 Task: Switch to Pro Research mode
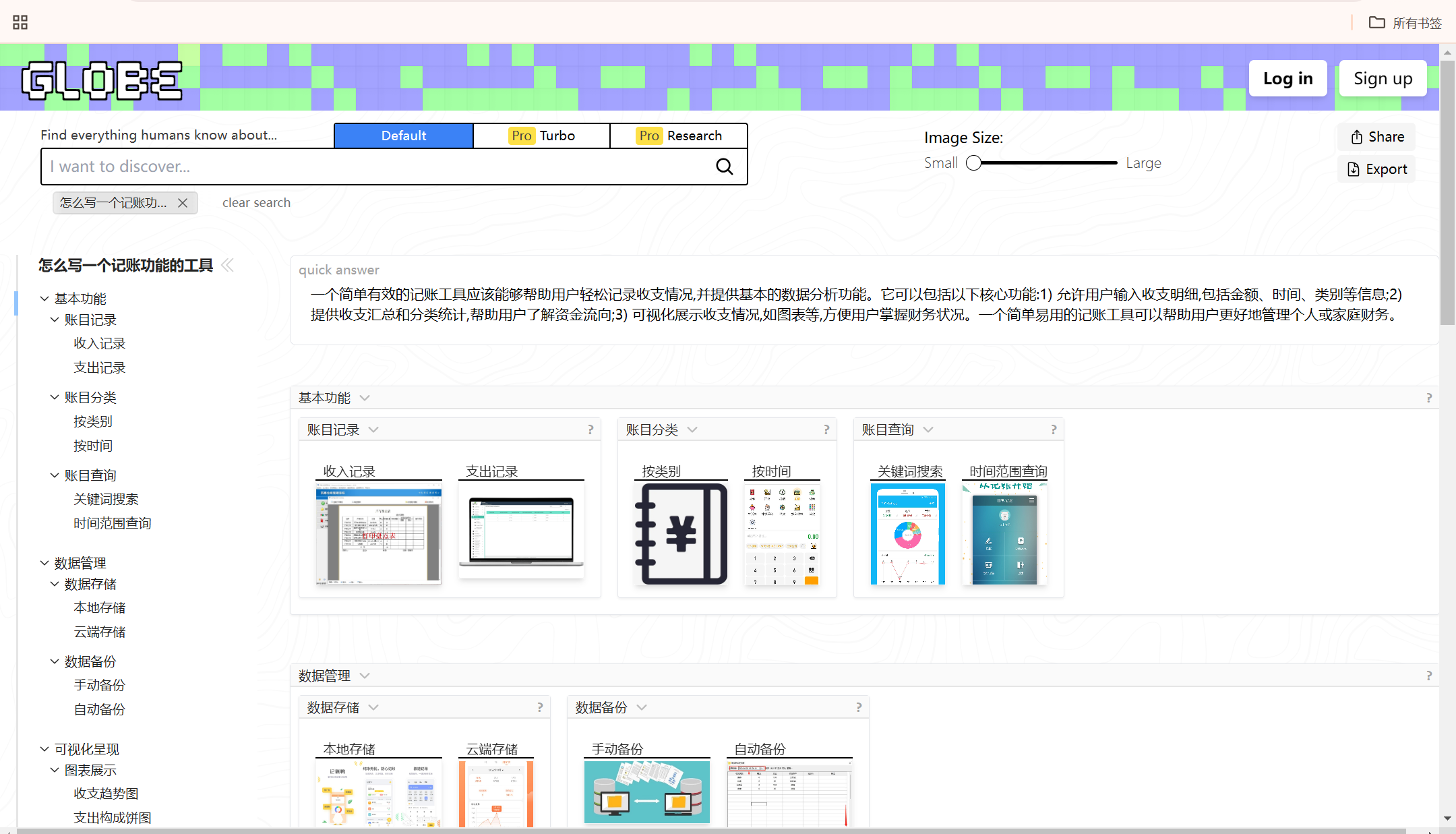(679, 136)
